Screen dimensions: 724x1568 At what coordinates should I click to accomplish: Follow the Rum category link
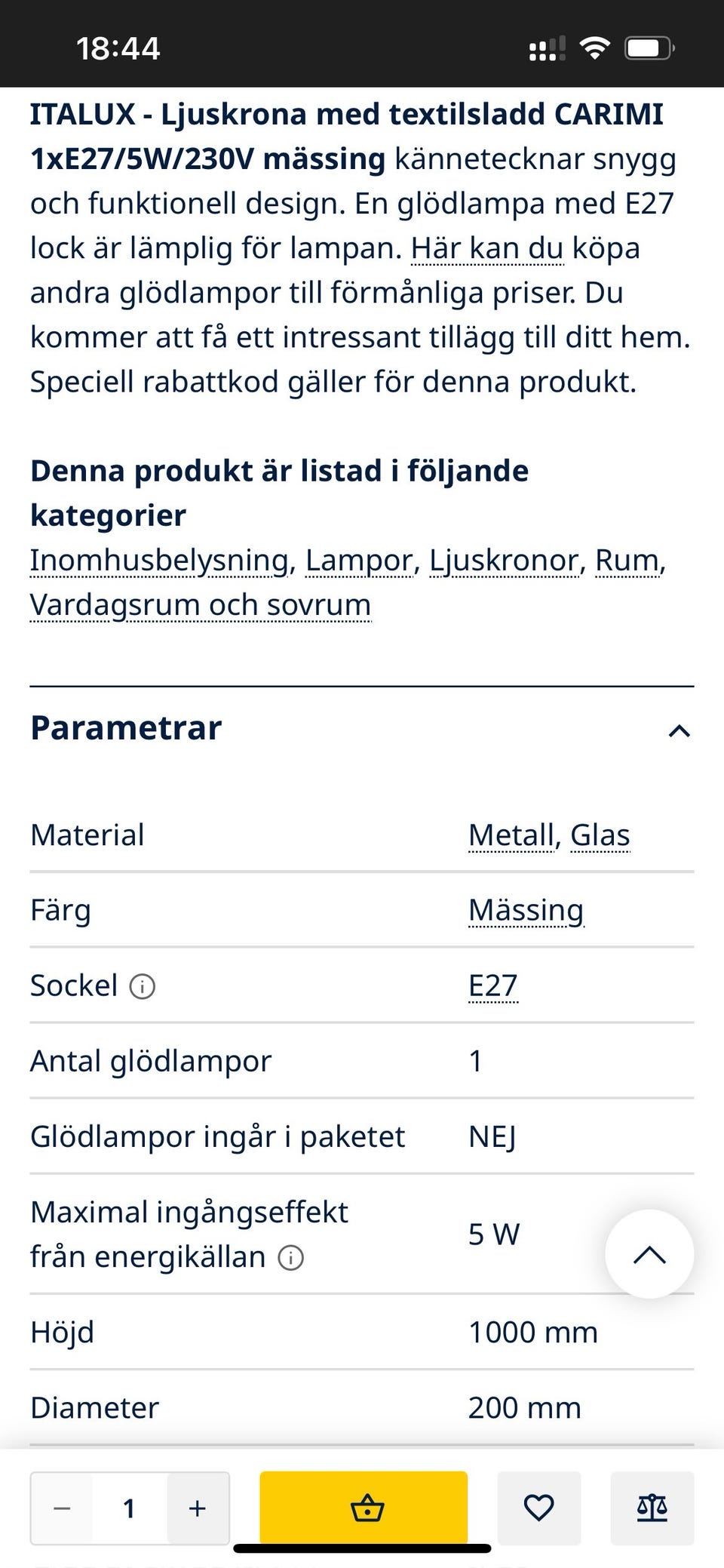(x=627, y=561)
